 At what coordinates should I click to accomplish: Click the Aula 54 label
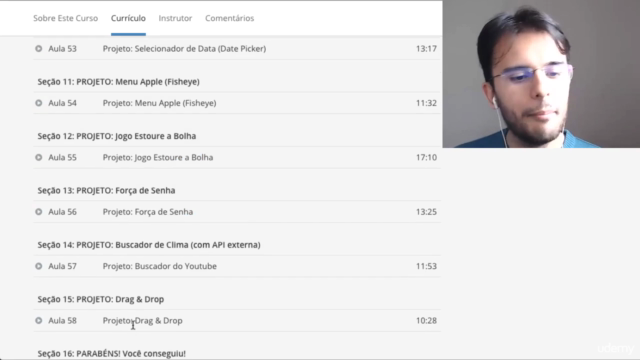(62, 103)
